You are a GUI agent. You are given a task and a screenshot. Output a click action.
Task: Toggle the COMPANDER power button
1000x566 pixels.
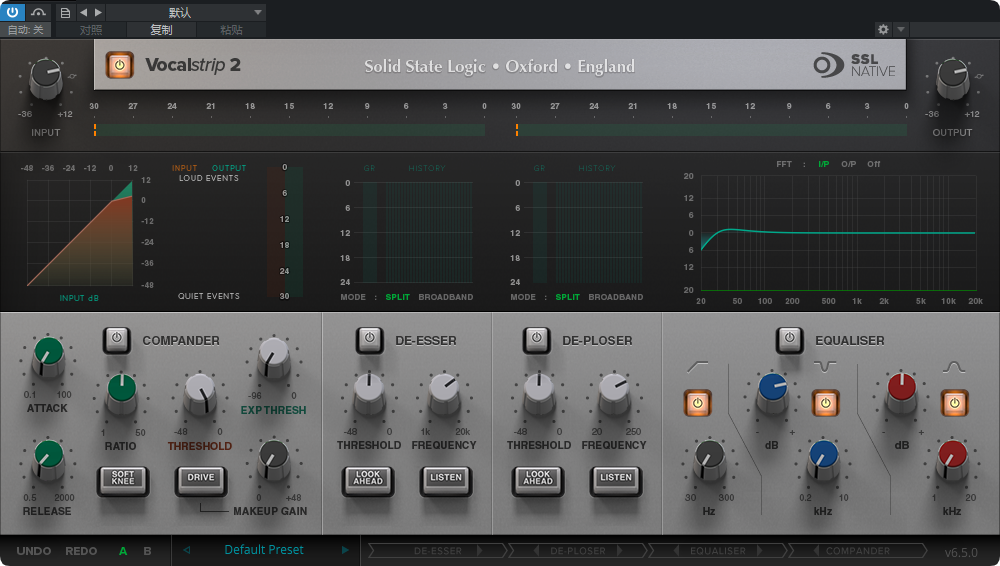click(x=117, y=339)
